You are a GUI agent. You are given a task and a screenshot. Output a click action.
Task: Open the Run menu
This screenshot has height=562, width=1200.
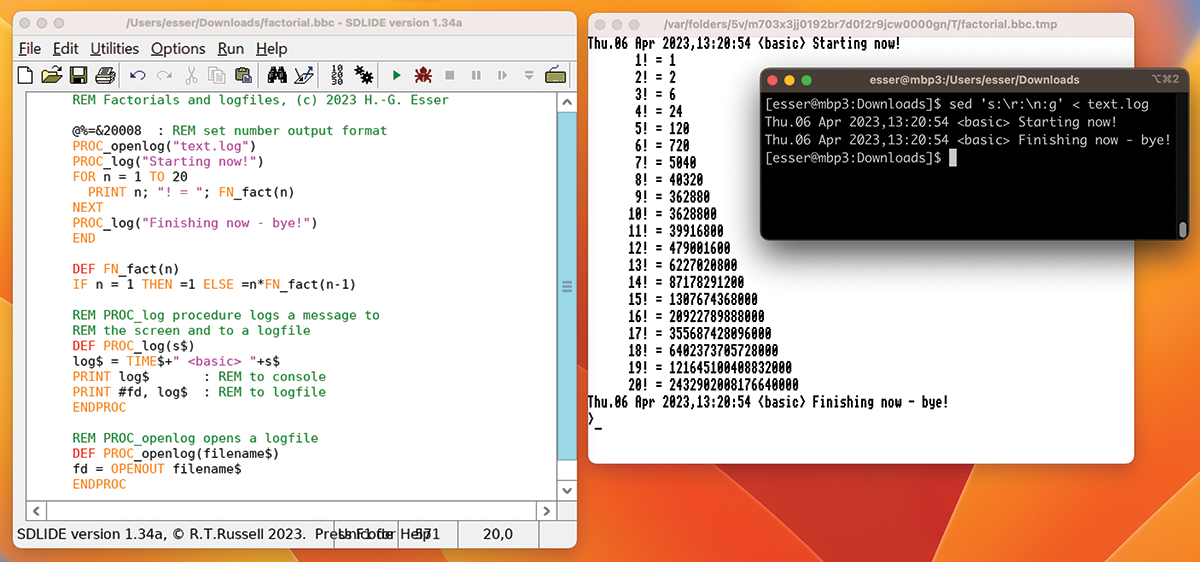tap(231, 48)
